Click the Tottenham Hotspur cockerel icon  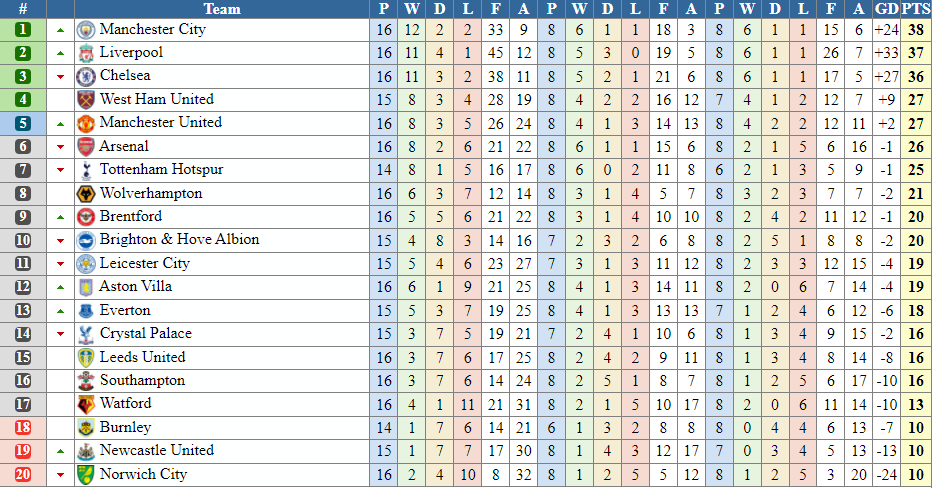coord(86,170)
